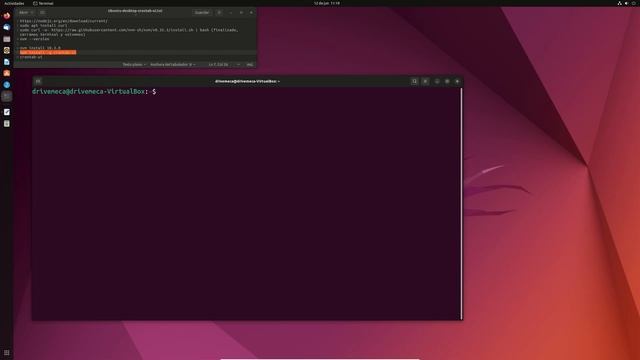
Task: Click the terminal window title bar
Action: tap(247, 81)
